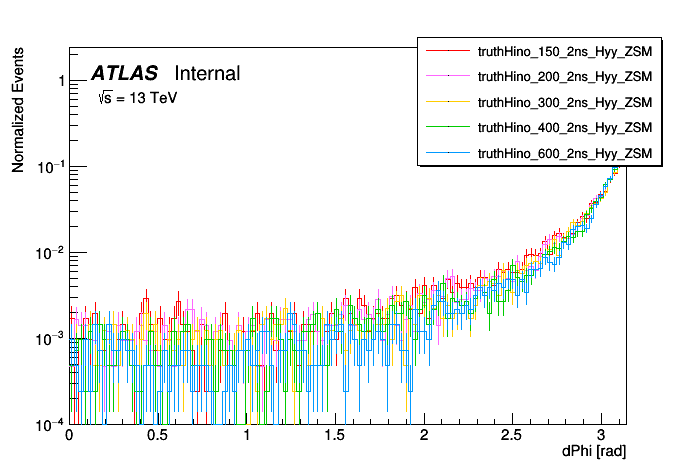Select legend entry truthHino_400_2ns_Hyy_ZSM text
The image size is (696, 472).
[565, 127]
